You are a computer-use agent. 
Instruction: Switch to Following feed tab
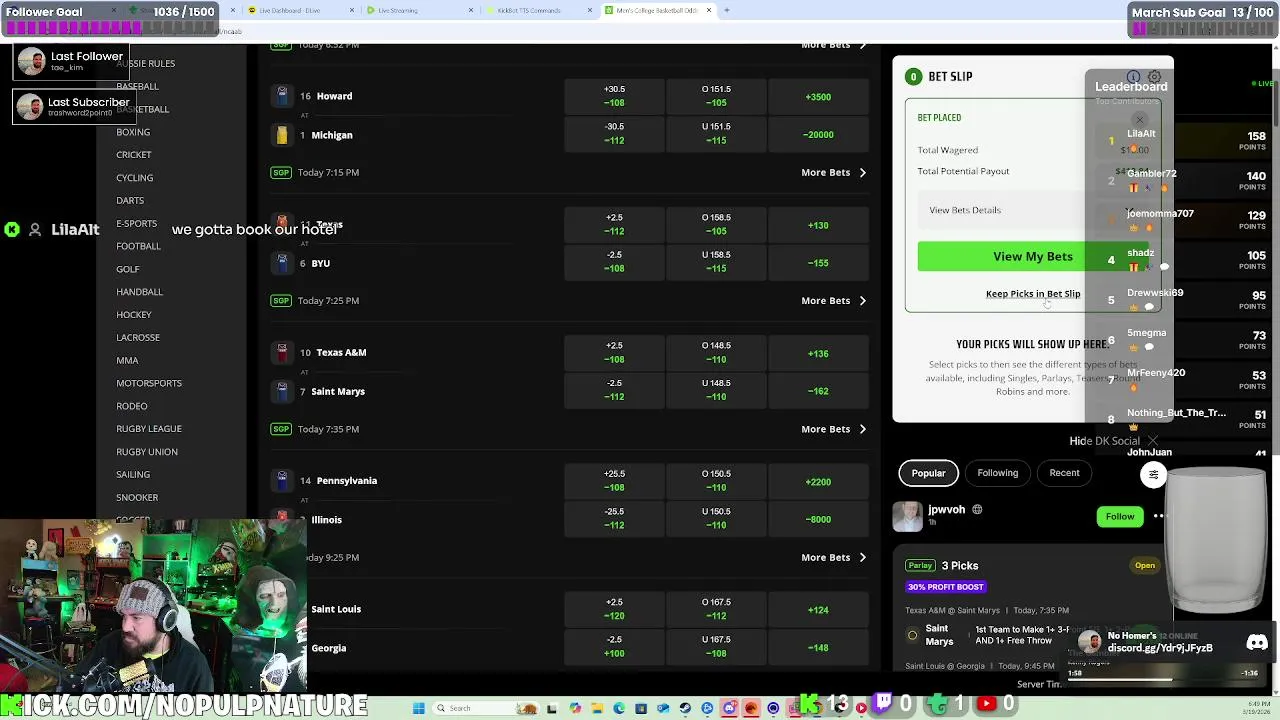997,473
